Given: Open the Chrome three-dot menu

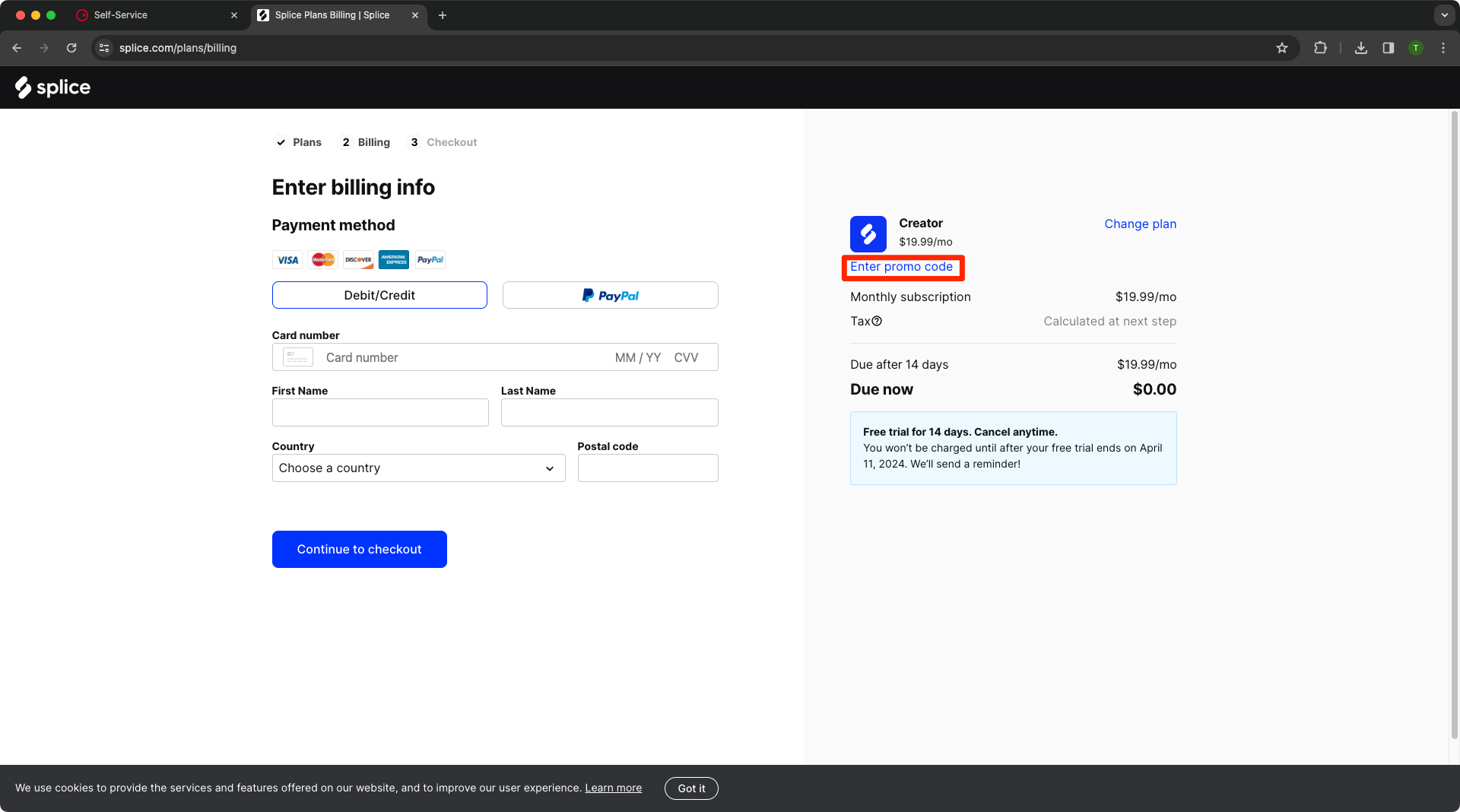Looking at the screenshot, I should pos(1443,48).
